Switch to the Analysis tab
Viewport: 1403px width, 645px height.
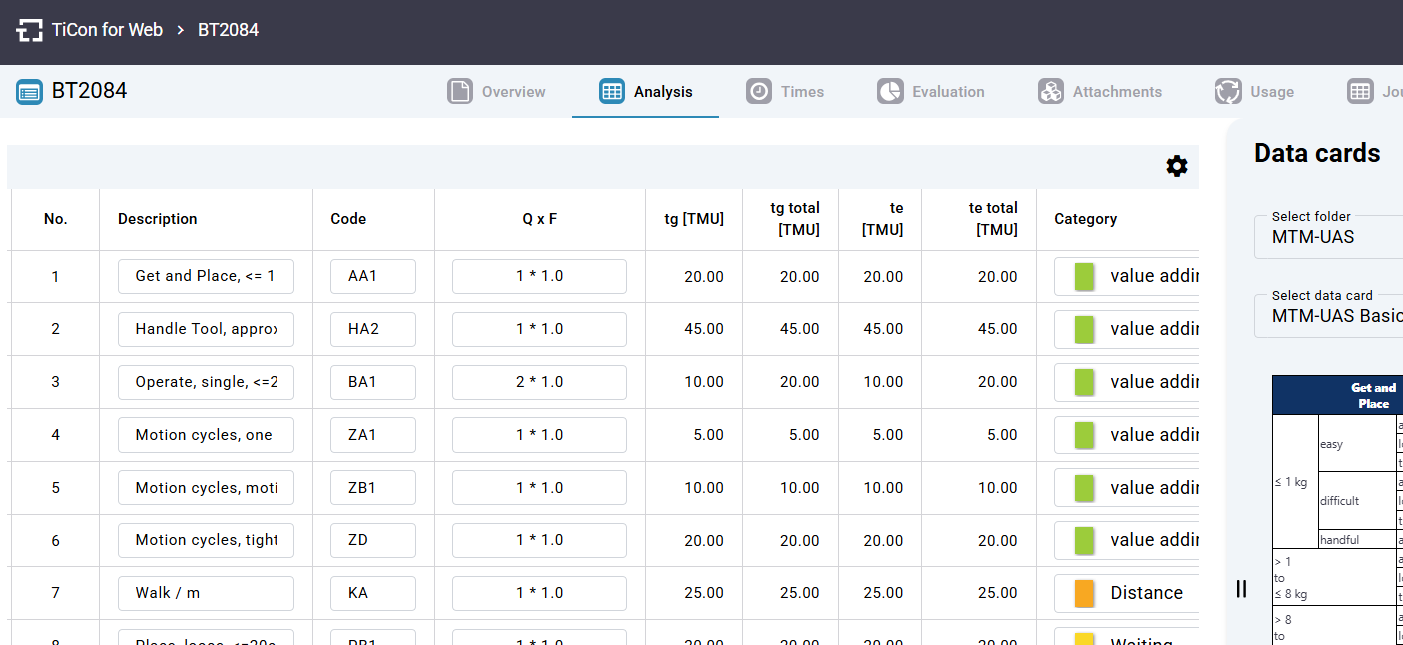[x=645, y=92]
